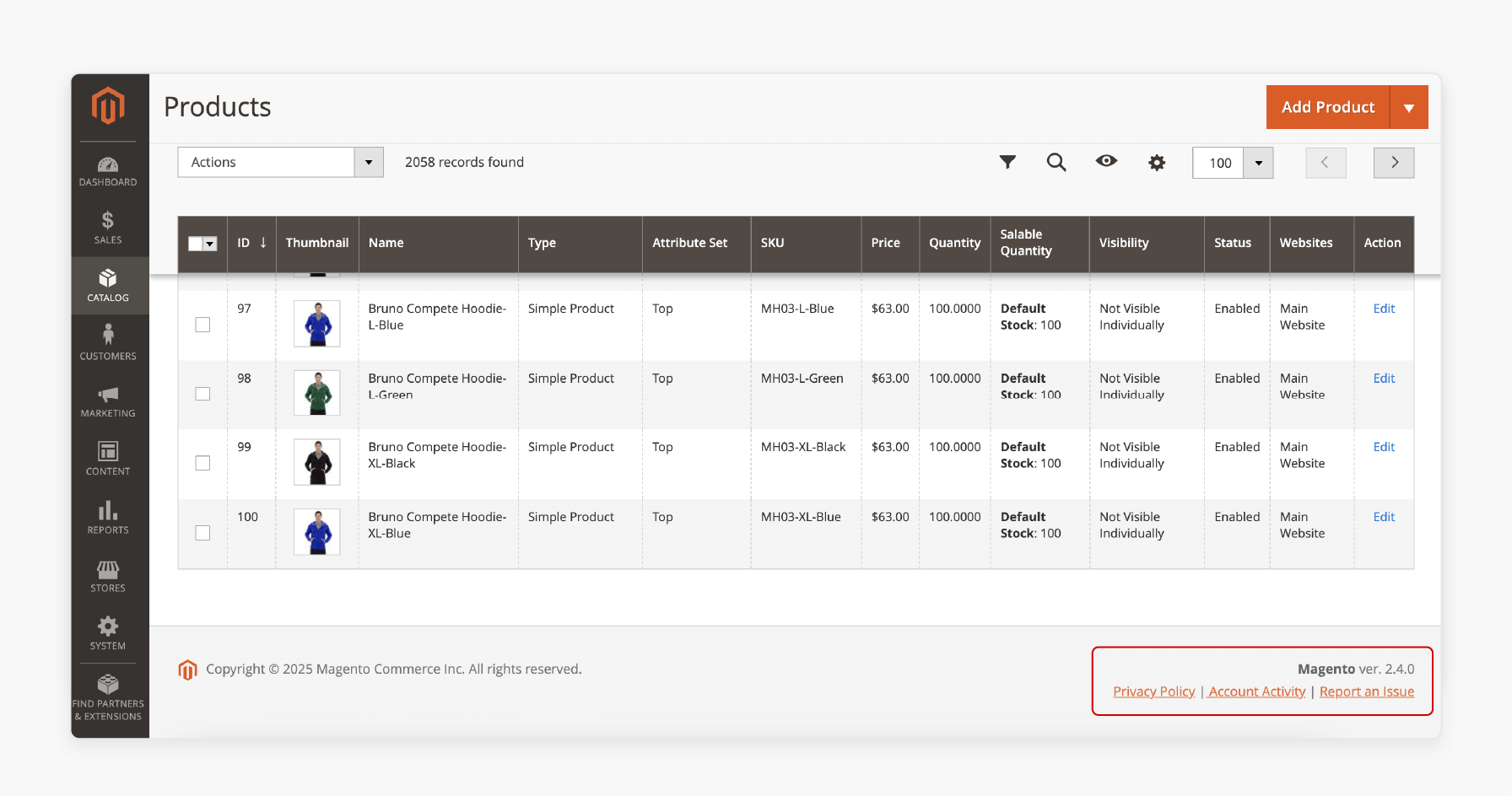1512x796 pixels.
Task: Go to the next page of products
Action: pos(1394,163)
